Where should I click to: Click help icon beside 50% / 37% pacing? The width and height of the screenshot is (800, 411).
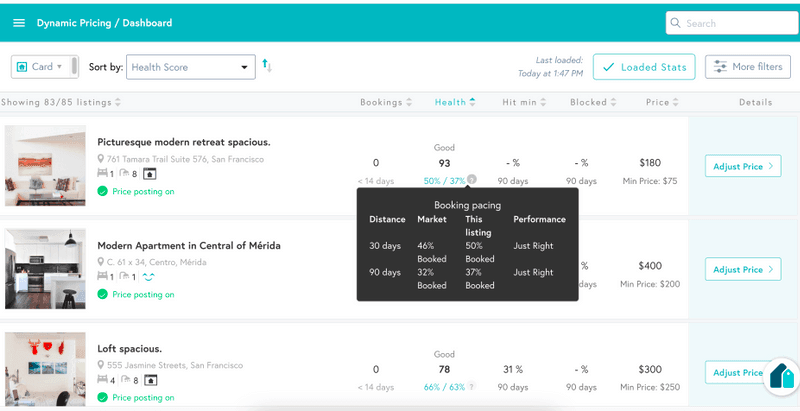472,180
